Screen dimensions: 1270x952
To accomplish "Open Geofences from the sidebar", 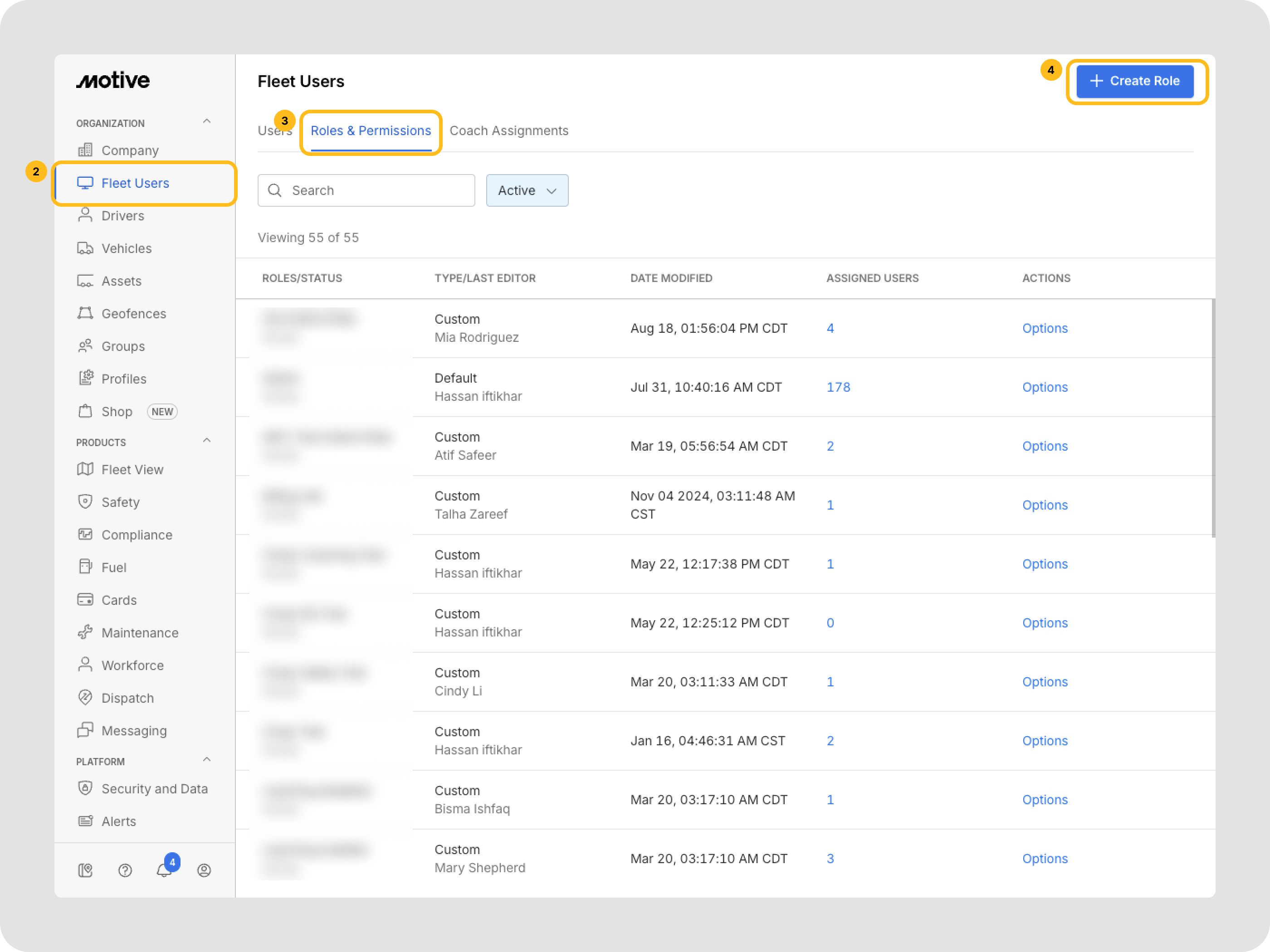I will 133,313.
